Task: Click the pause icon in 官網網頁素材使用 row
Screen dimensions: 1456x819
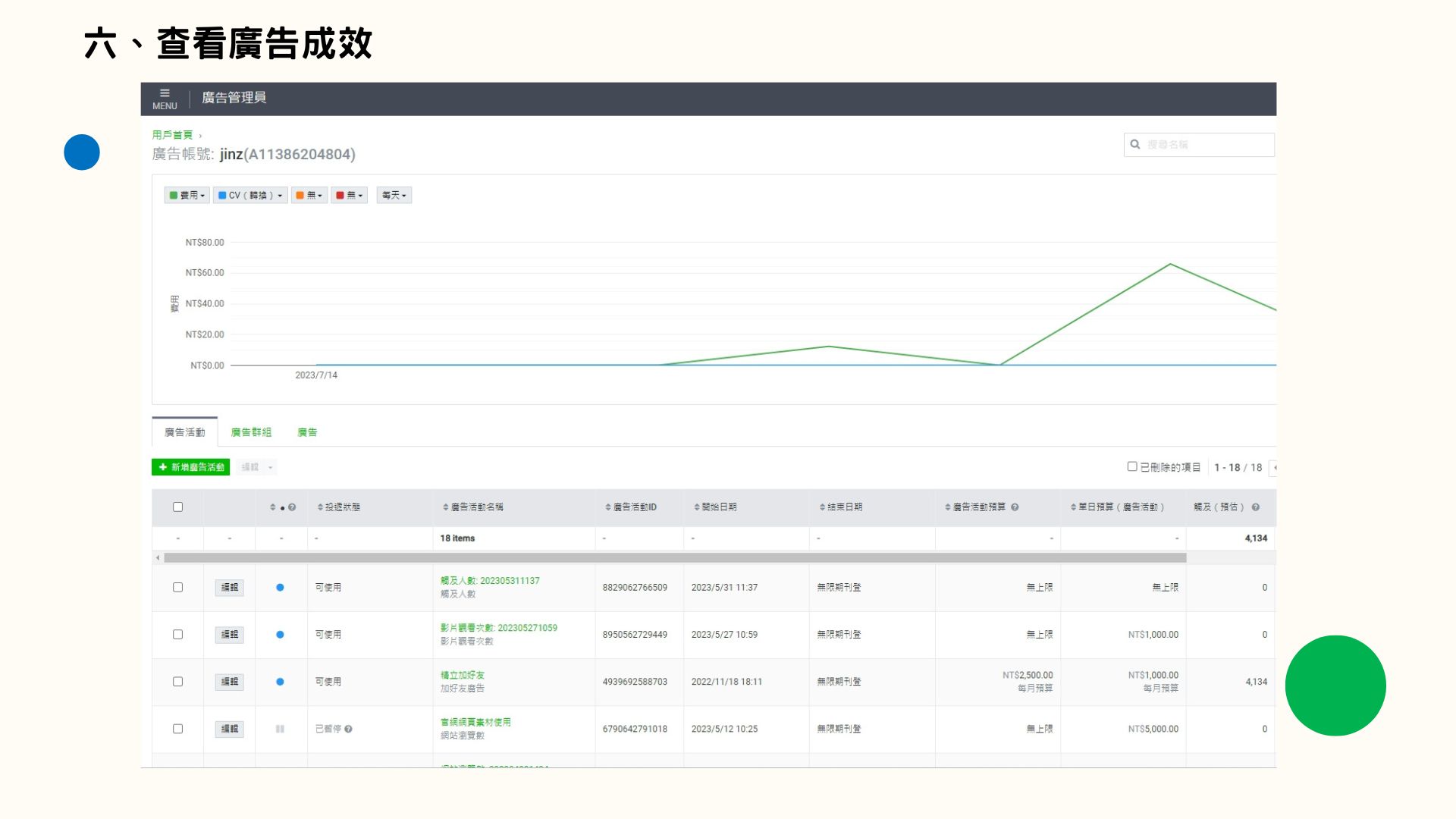Action: coord(280,729)
